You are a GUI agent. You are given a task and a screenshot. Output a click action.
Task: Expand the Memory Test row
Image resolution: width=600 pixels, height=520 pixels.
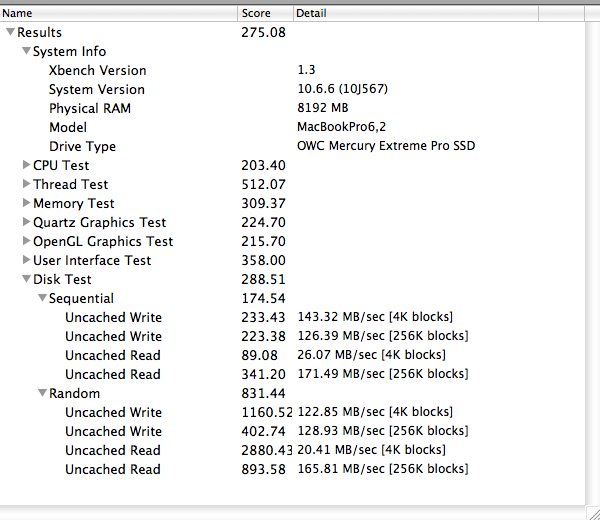click(x=26, y=202)
